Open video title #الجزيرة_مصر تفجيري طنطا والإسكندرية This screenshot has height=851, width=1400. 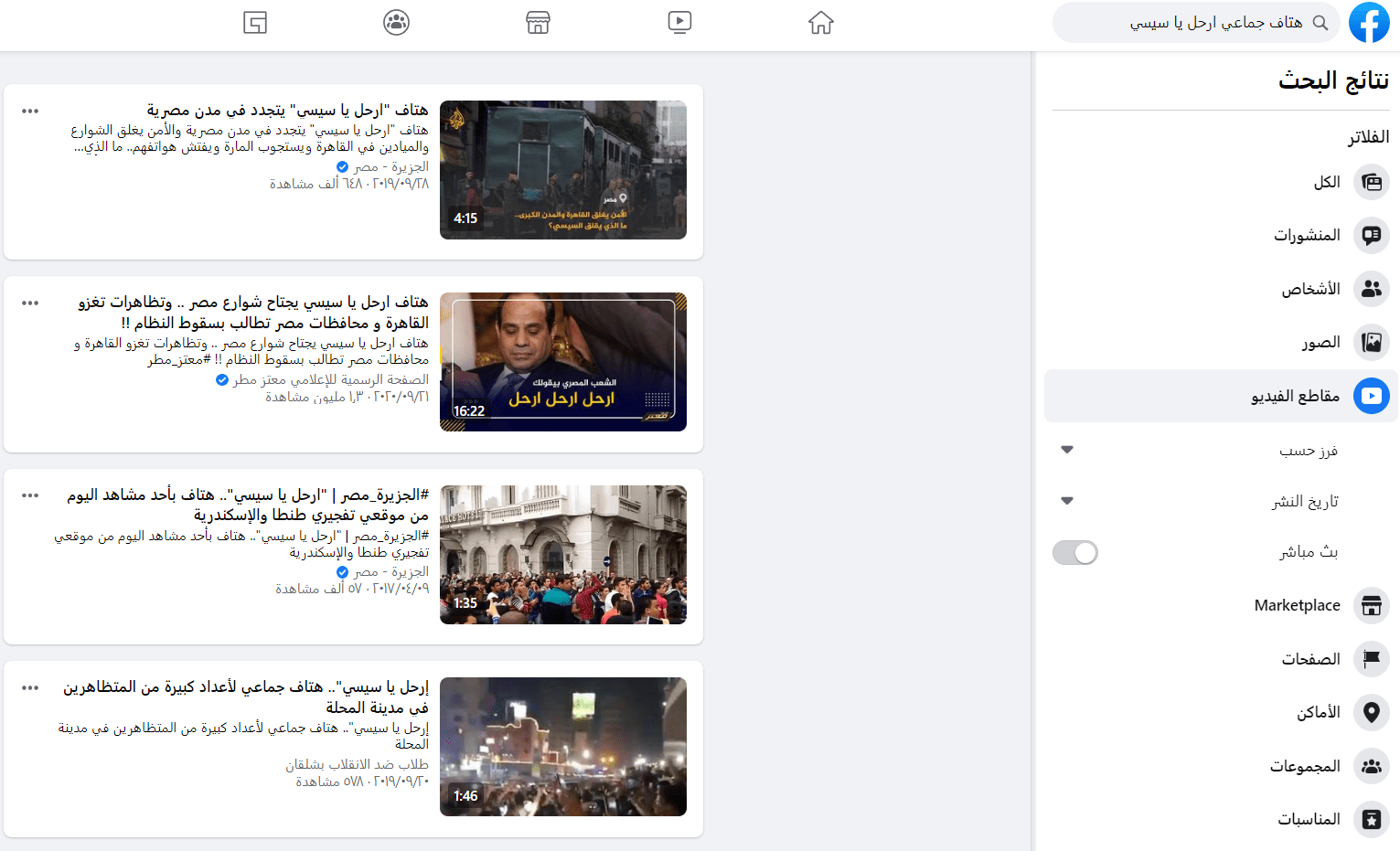248,505
